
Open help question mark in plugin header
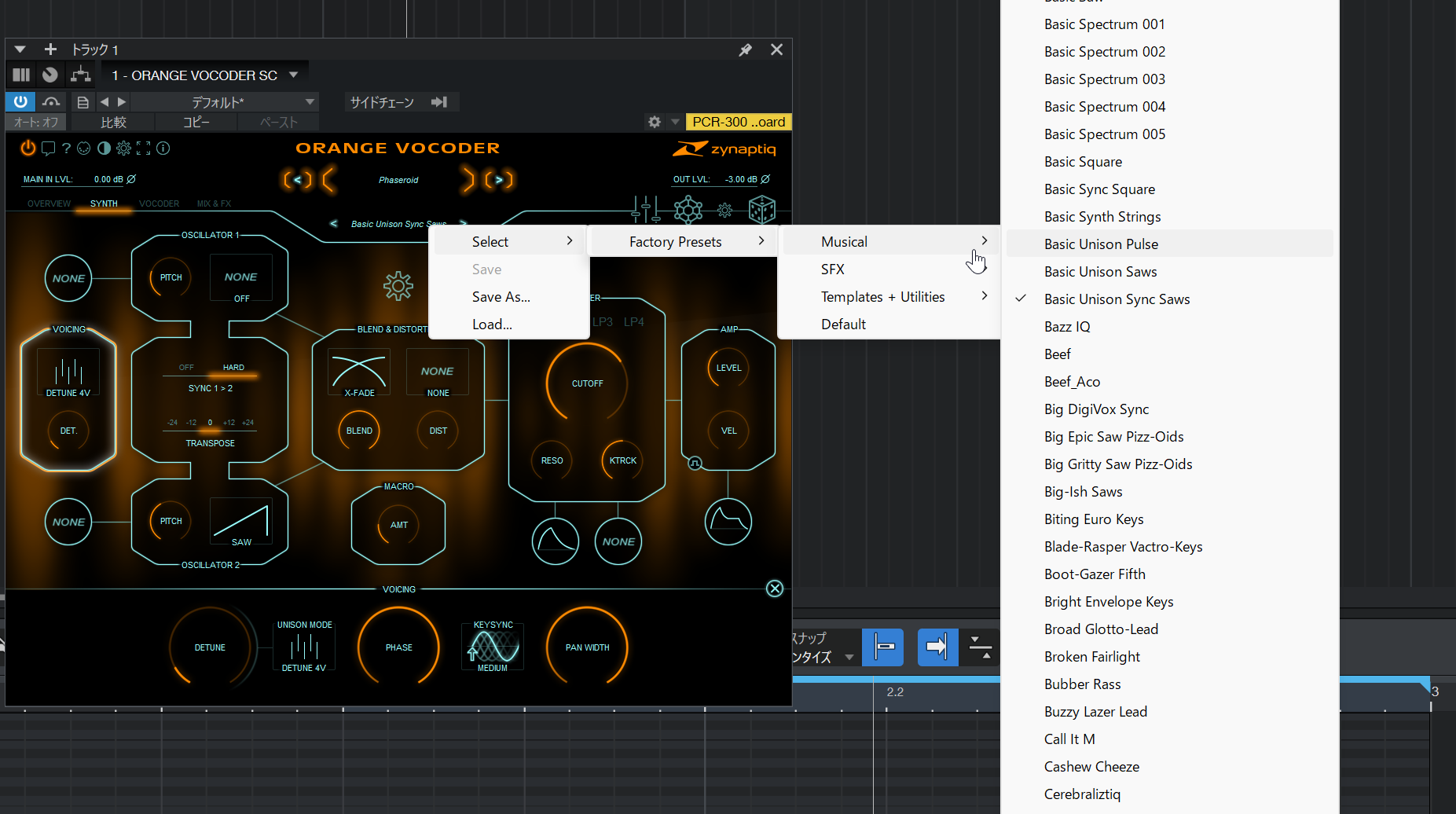tap(66, 148)
